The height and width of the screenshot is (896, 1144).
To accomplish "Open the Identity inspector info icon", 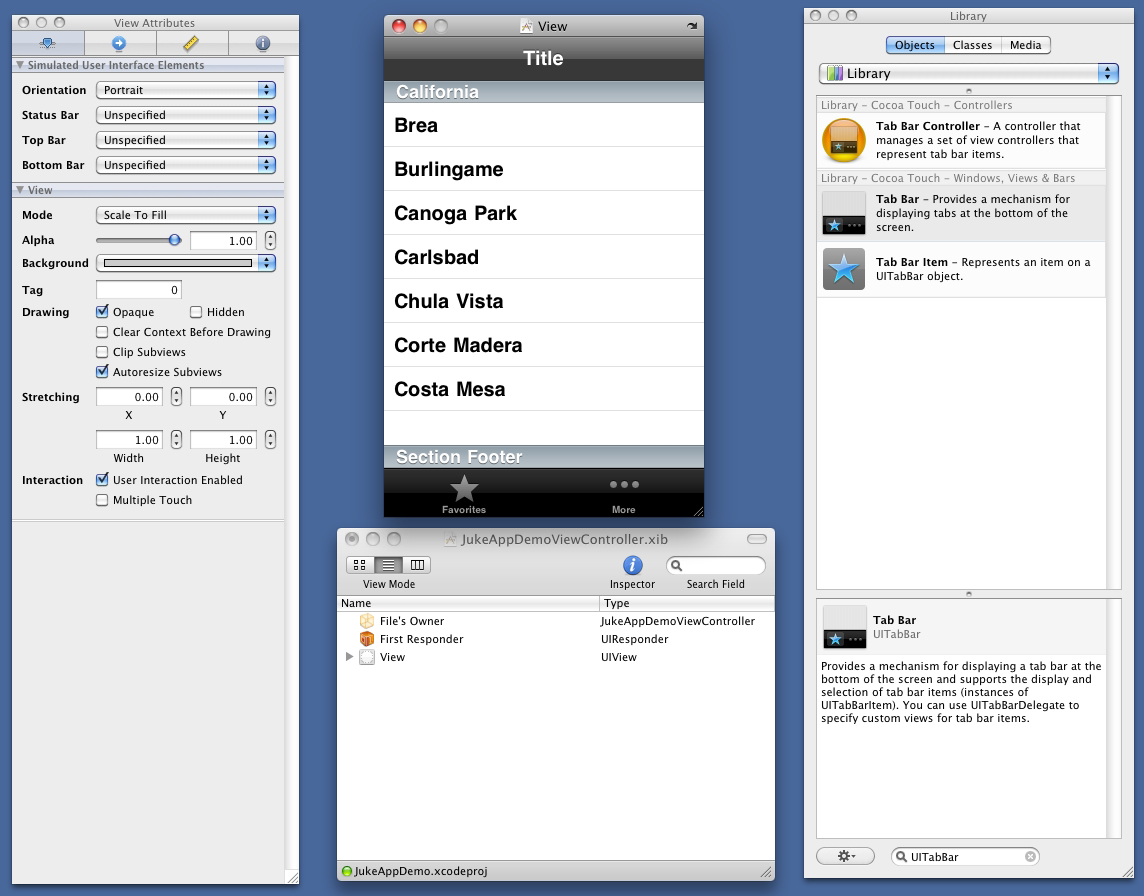I will tap(263, 43).
